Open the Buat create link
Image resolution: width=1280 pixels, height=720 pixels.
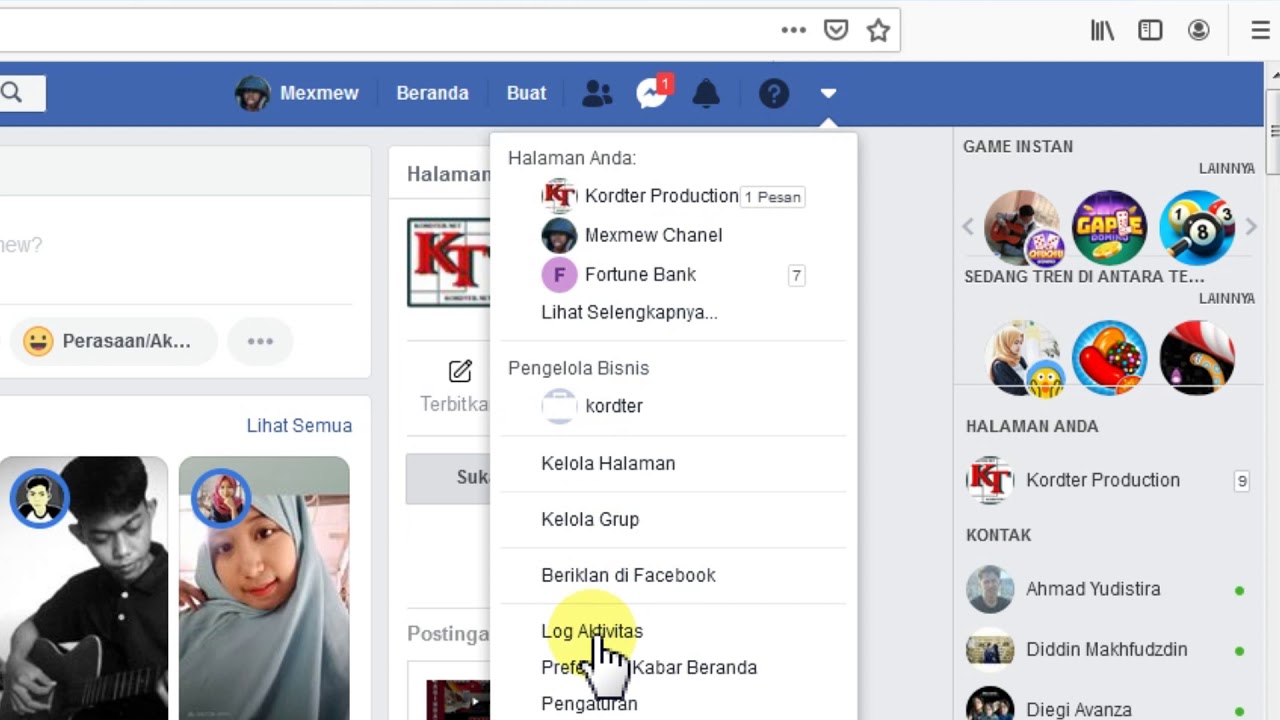click(526, 93)
